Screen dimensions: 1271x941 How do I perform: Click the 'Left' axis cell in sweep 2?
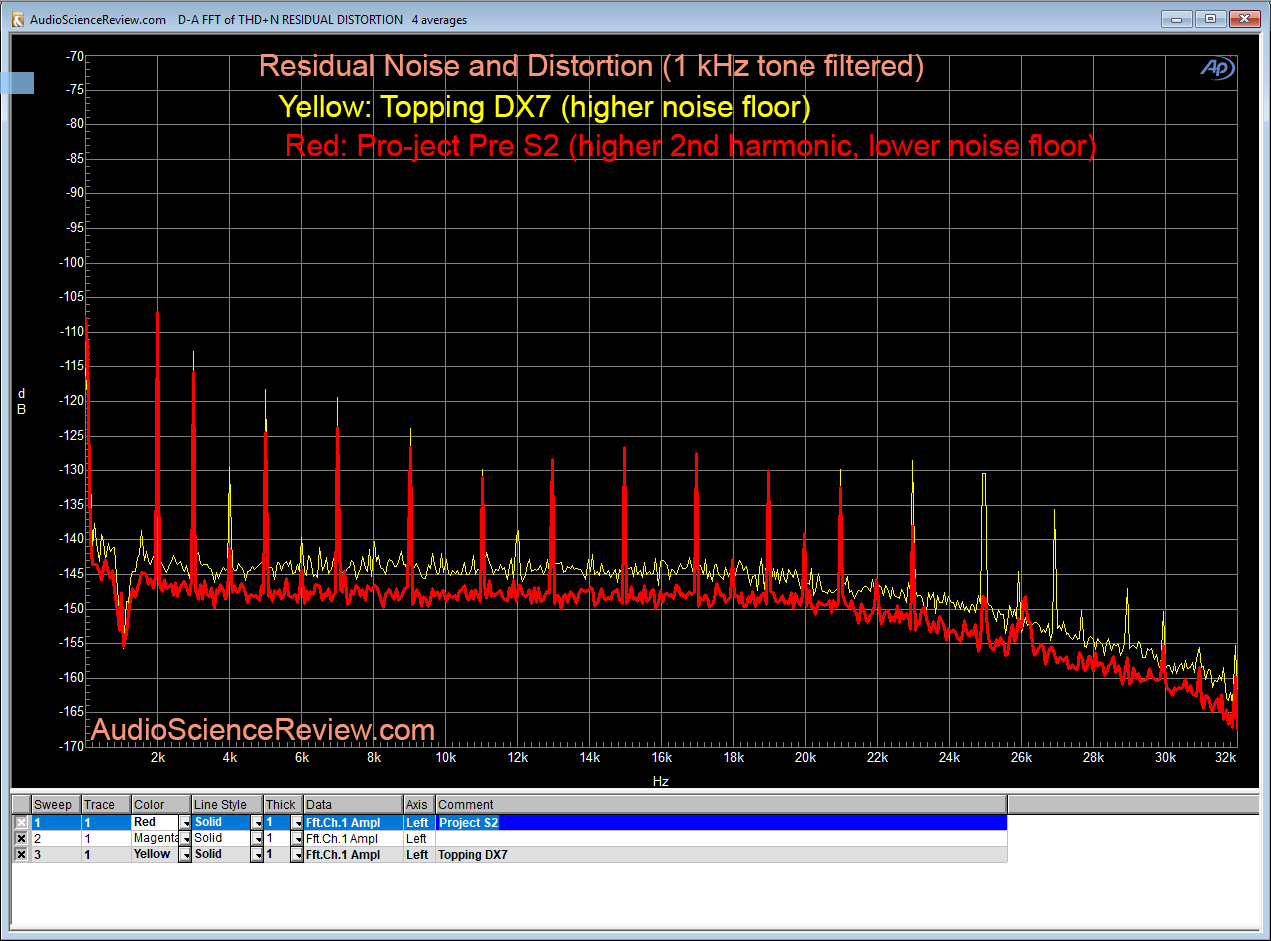click(x=419, y=838)
